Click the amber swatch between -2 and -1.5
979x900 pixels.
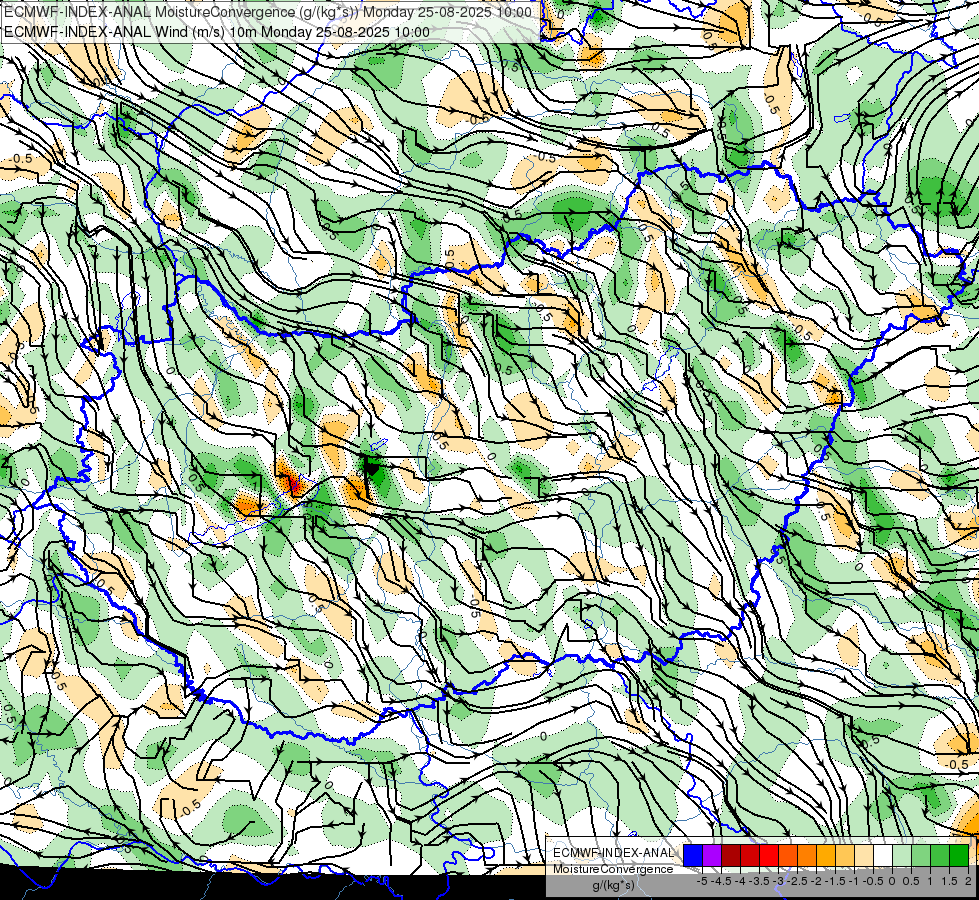826,855
